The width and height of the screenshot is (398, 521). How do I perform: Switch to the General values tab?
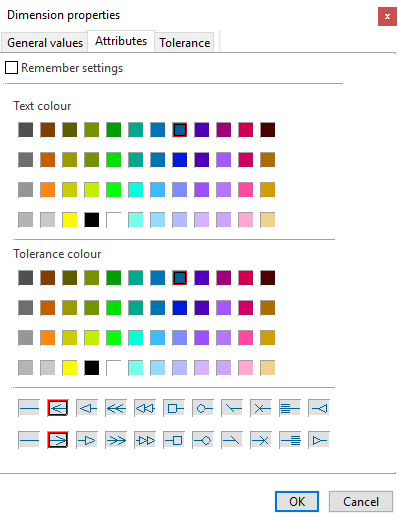pyautogui.click(x=45, y=43)
